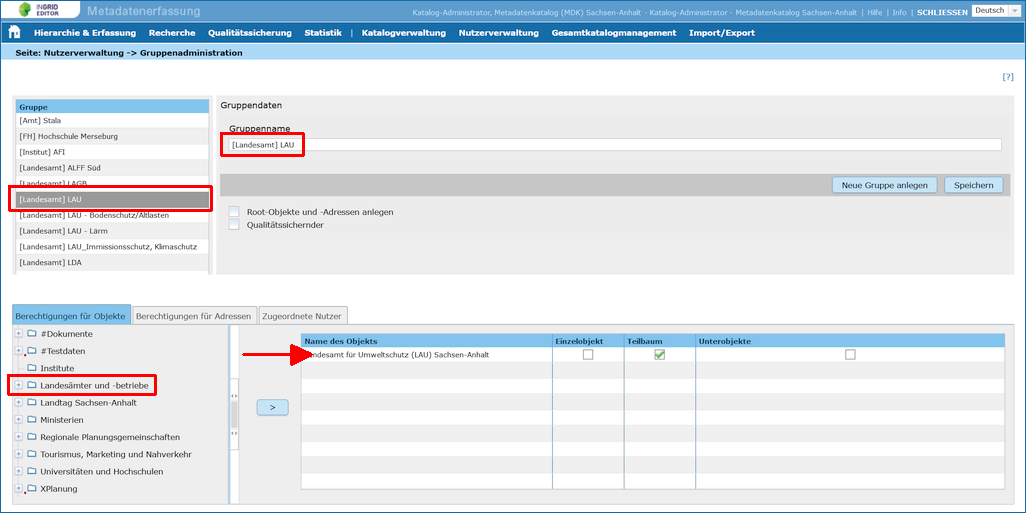Click the Landtag Sachsen-Anhalt folder icon
The width and height of the screenshot is (1026, 513).
(x=31, y=402)
